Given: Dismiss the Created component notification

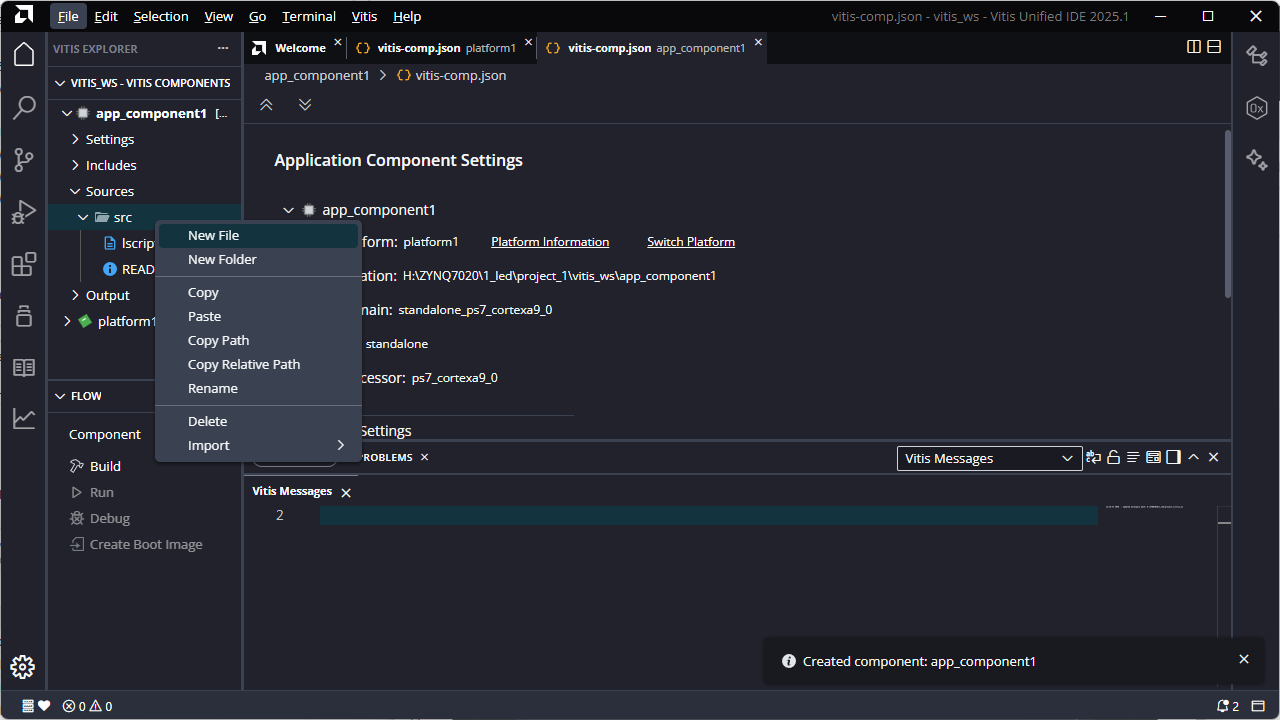Looking at the screenshot, I should pos(1244,659).
